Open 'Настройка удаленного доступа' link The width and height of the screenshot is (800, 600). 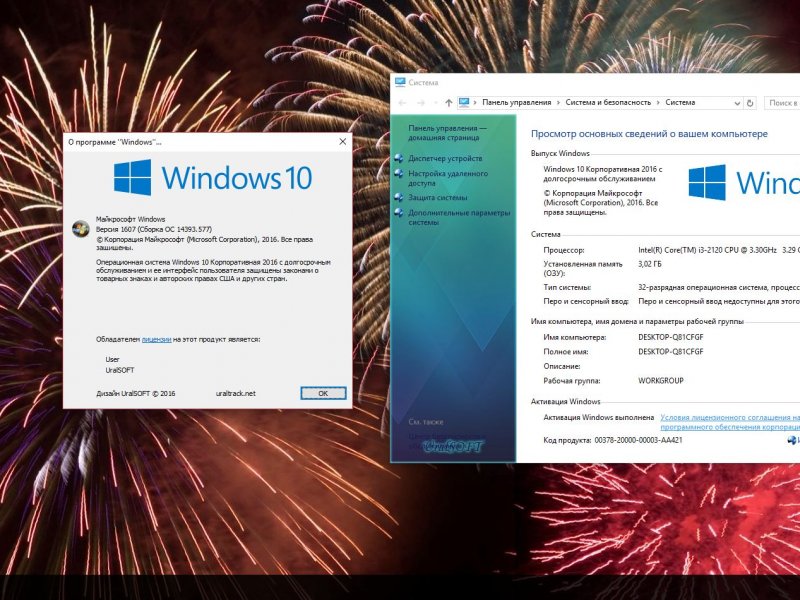448,178
